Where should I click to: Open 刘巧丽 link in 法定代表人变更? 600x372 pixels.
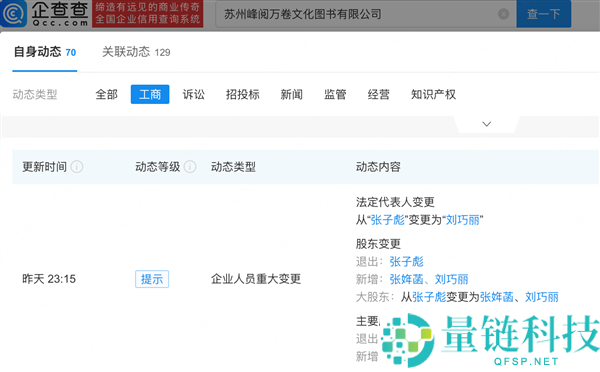tap(463, 220)
